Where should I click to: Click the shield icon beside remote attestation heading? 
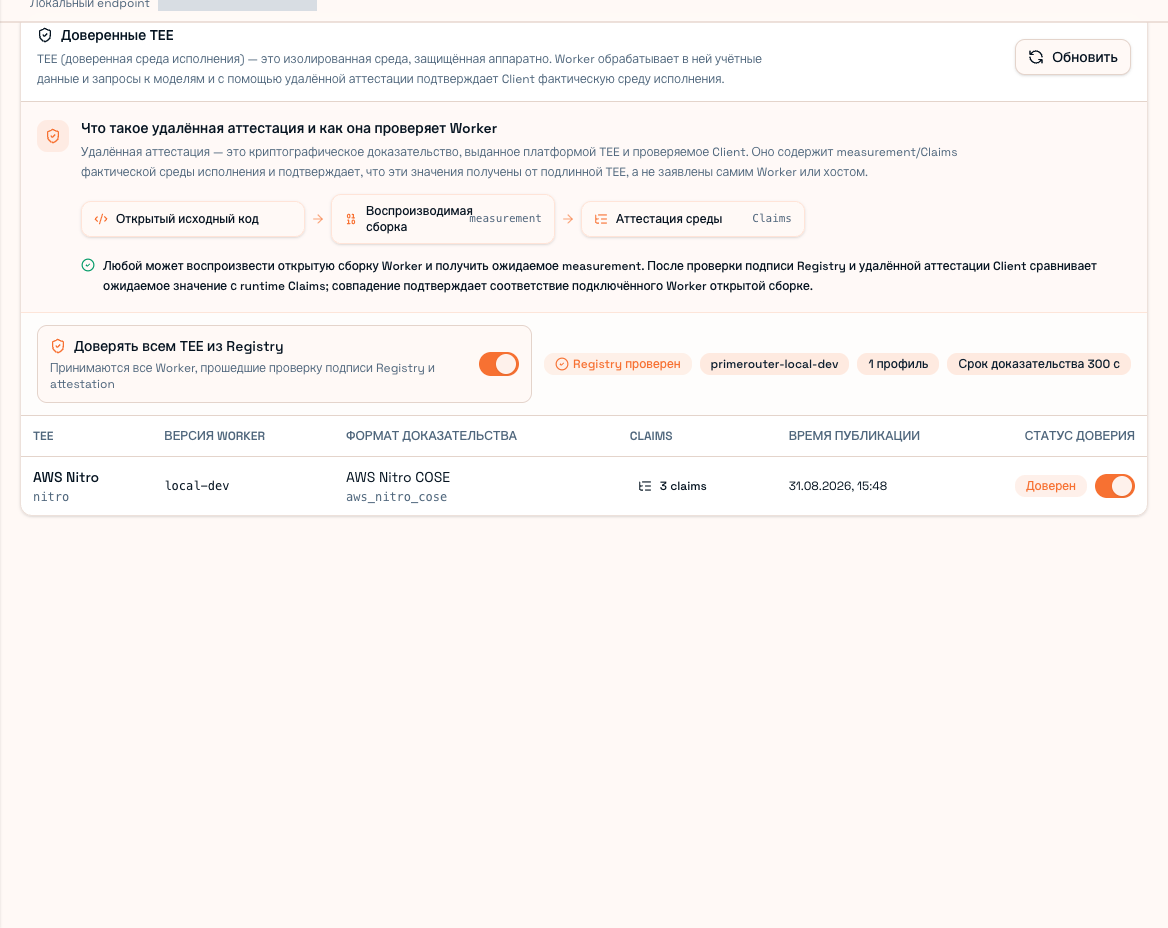pyautogui.click(x=53, y=136)
